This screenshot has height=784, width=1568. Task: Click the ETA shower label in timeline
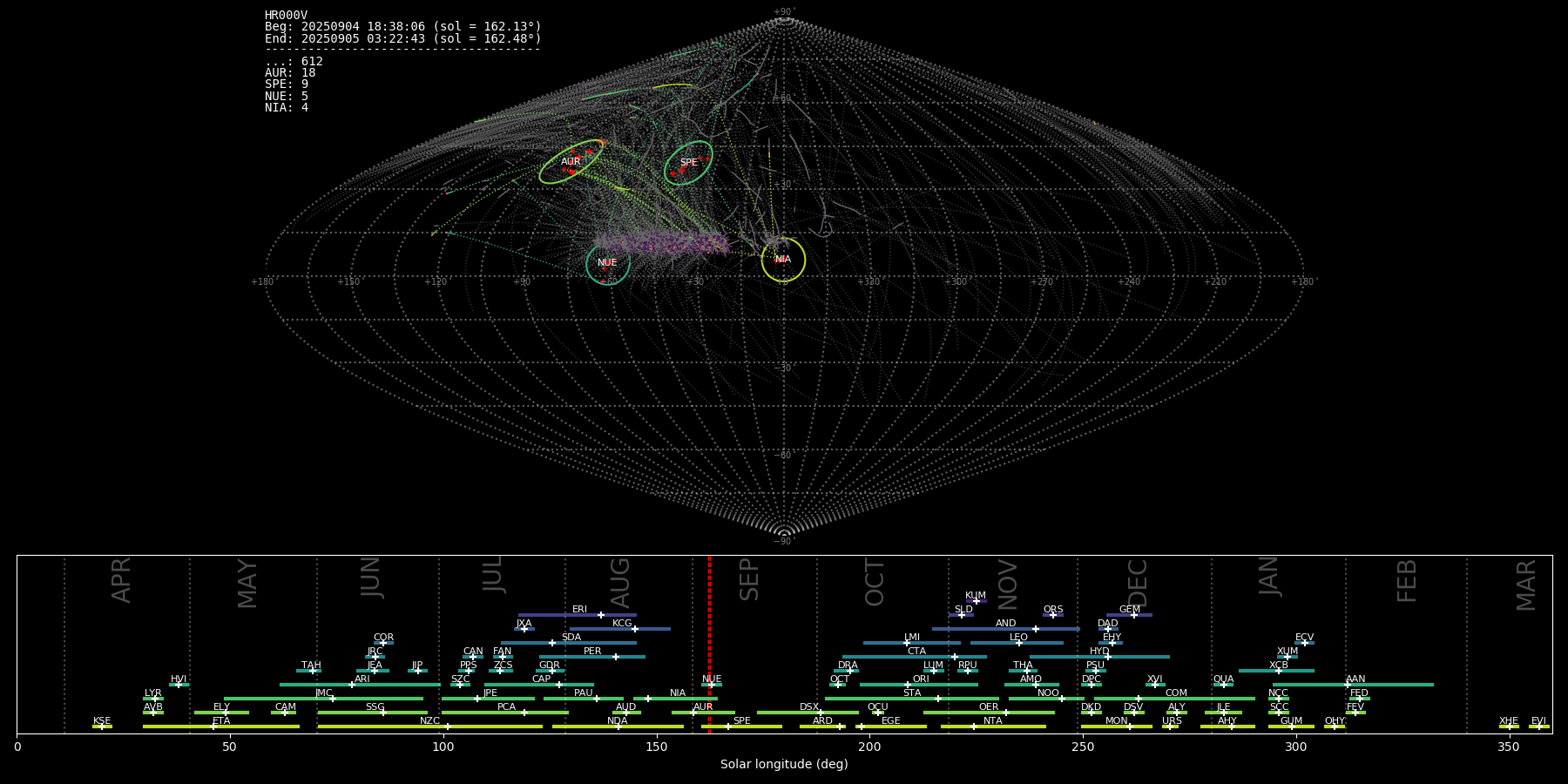pos(221,721)
